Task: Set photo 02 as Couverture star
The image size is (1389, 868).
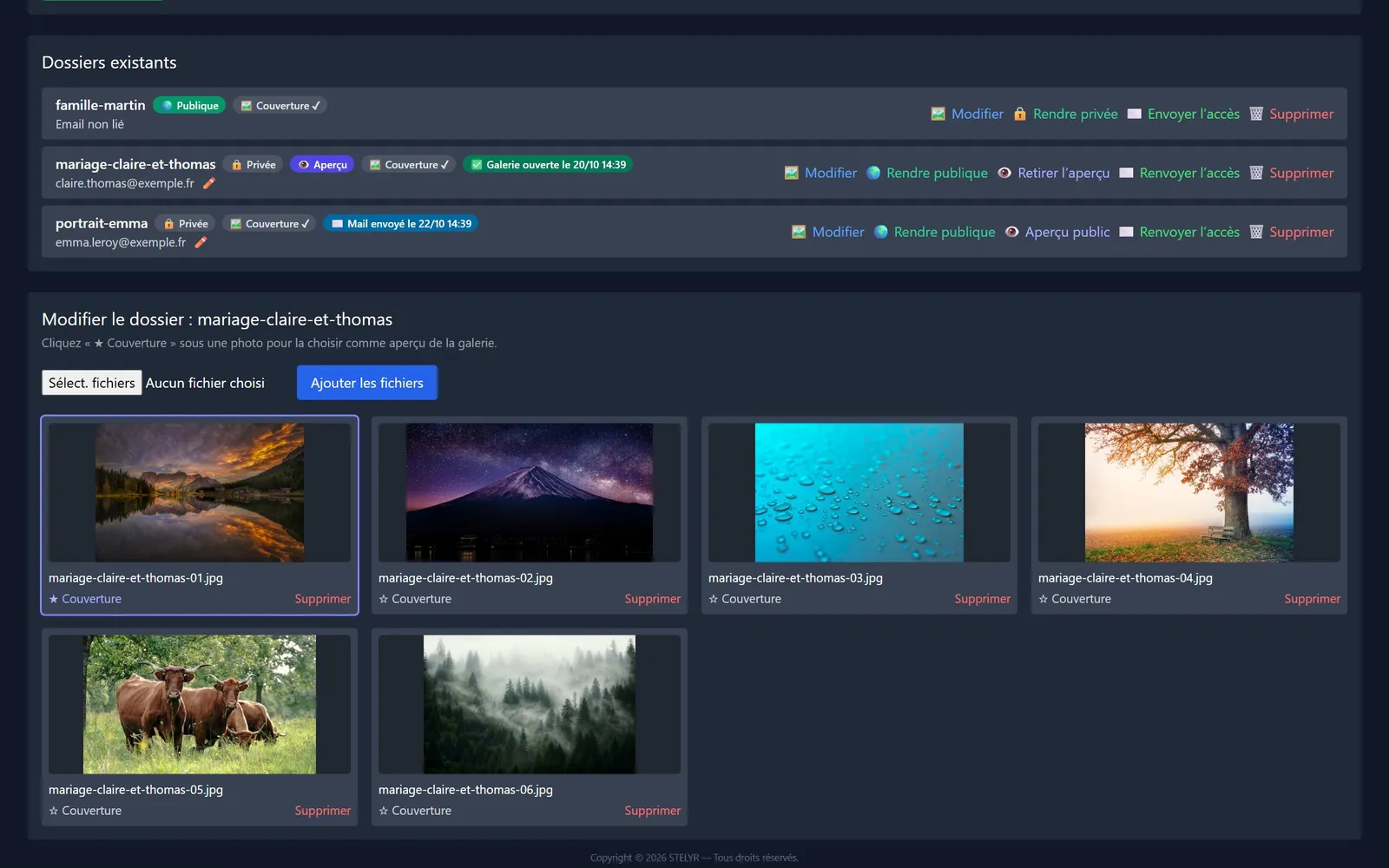Action: tap(415, 599)
